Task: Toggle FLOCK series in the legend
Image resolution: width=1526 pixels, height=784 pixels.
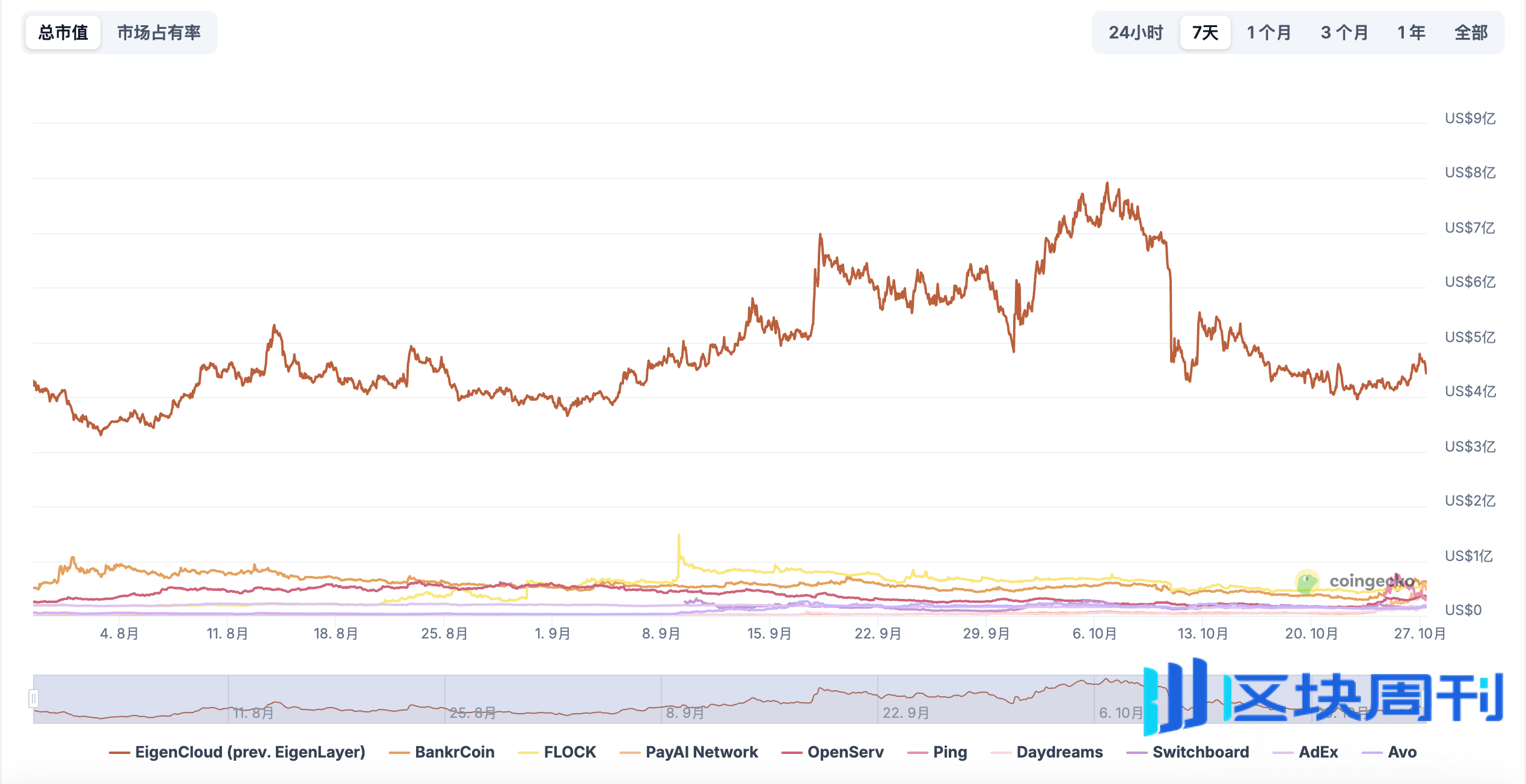Action: 569,752
